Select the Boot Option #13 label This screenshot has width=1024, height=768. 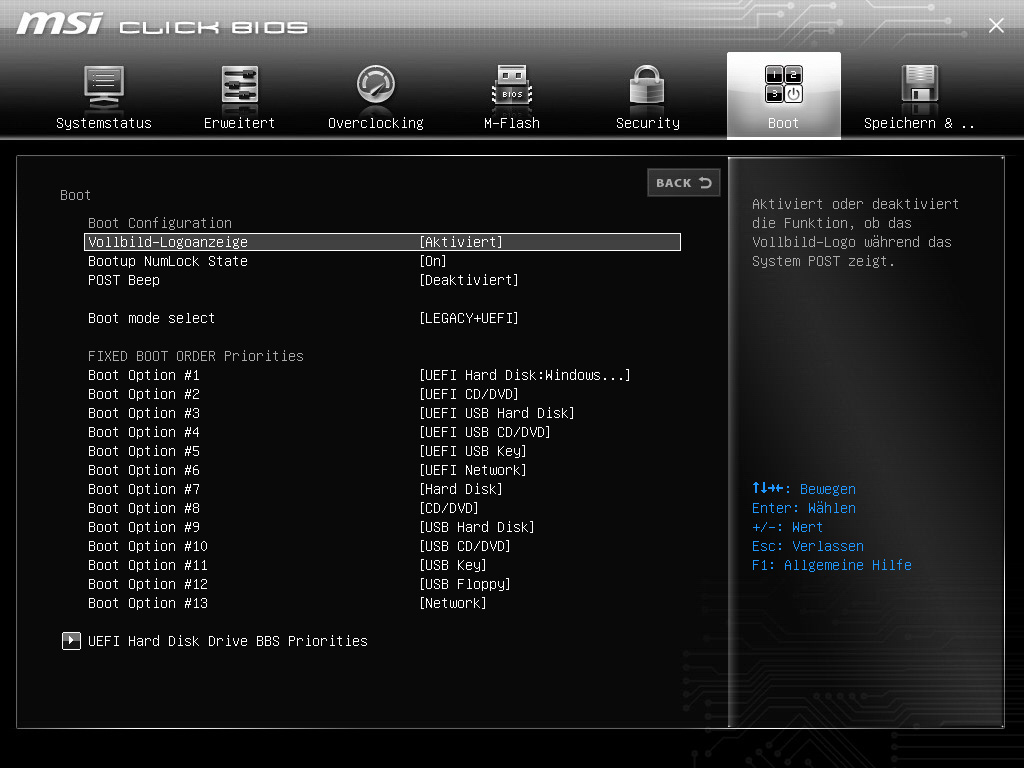pyautogui.click(x=148, y=602)
